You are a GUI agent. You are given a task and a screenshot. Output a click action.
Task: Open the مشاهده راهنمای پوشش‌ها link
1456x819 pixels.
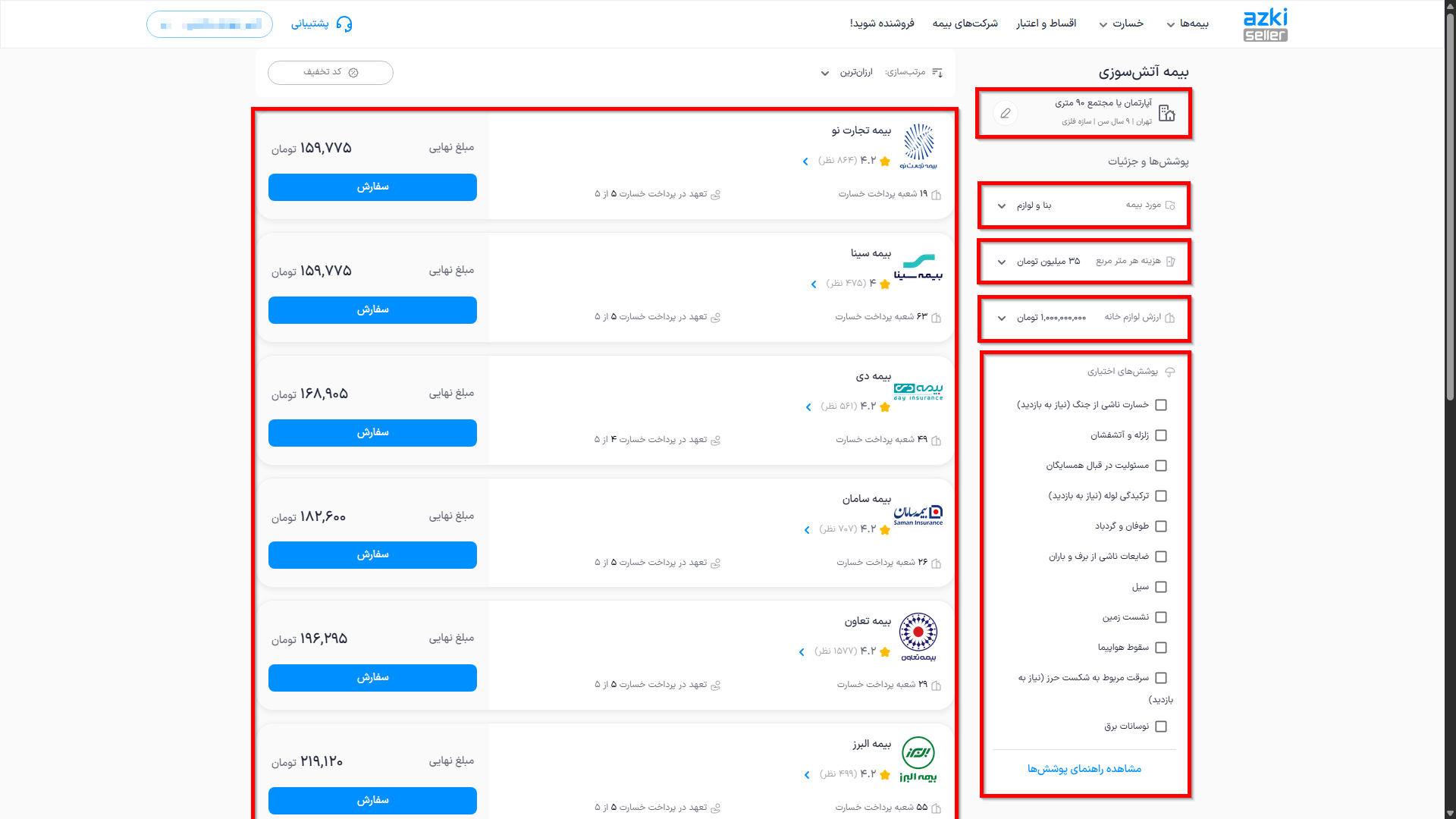(1084, 769)
